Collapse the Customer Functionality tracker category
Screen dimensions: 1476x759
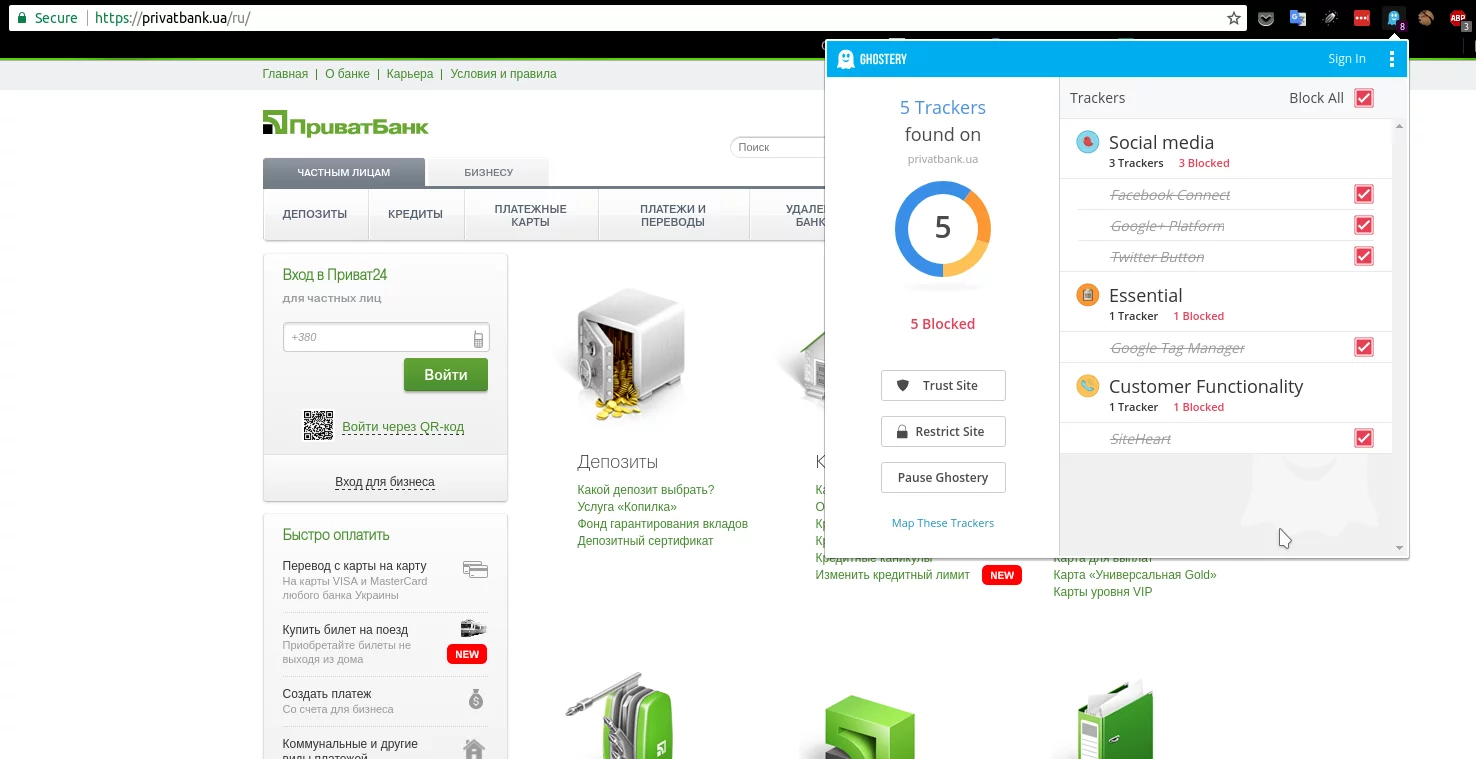coord(1226,394)
